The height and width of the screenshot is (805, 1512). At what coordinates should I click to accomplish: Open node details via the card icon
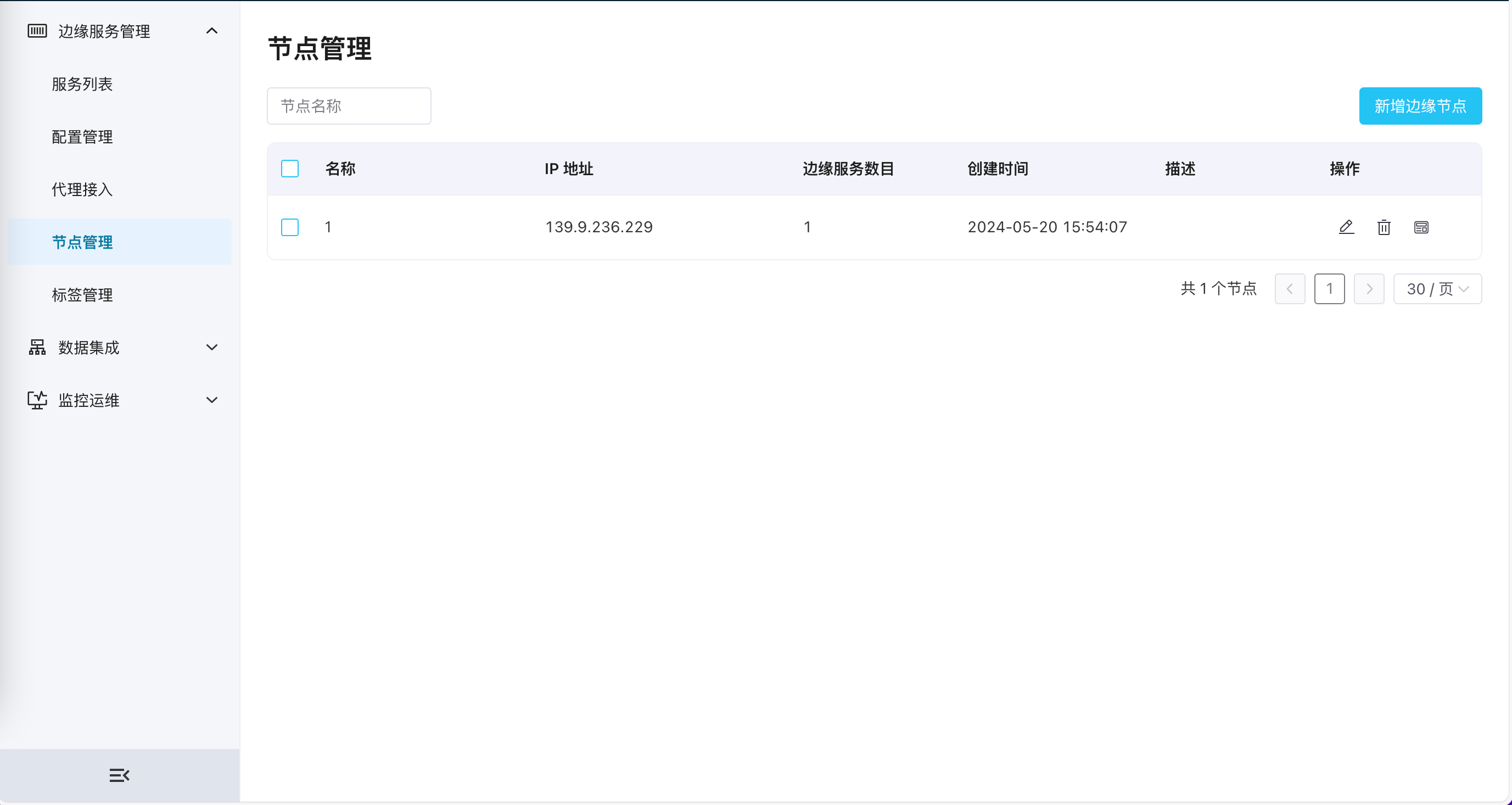point(1421,227)
